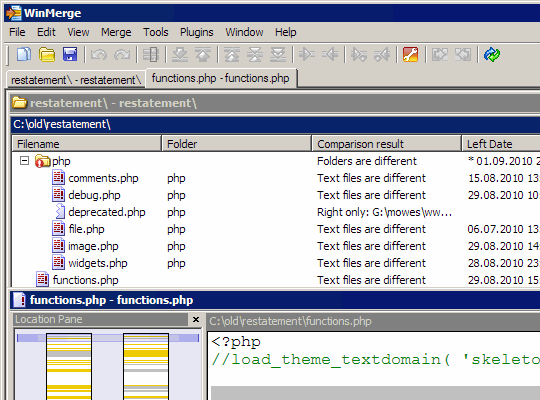Switch to functions.php - functions.php tab
Screen dimensions: 540x400
pos(221,78)
